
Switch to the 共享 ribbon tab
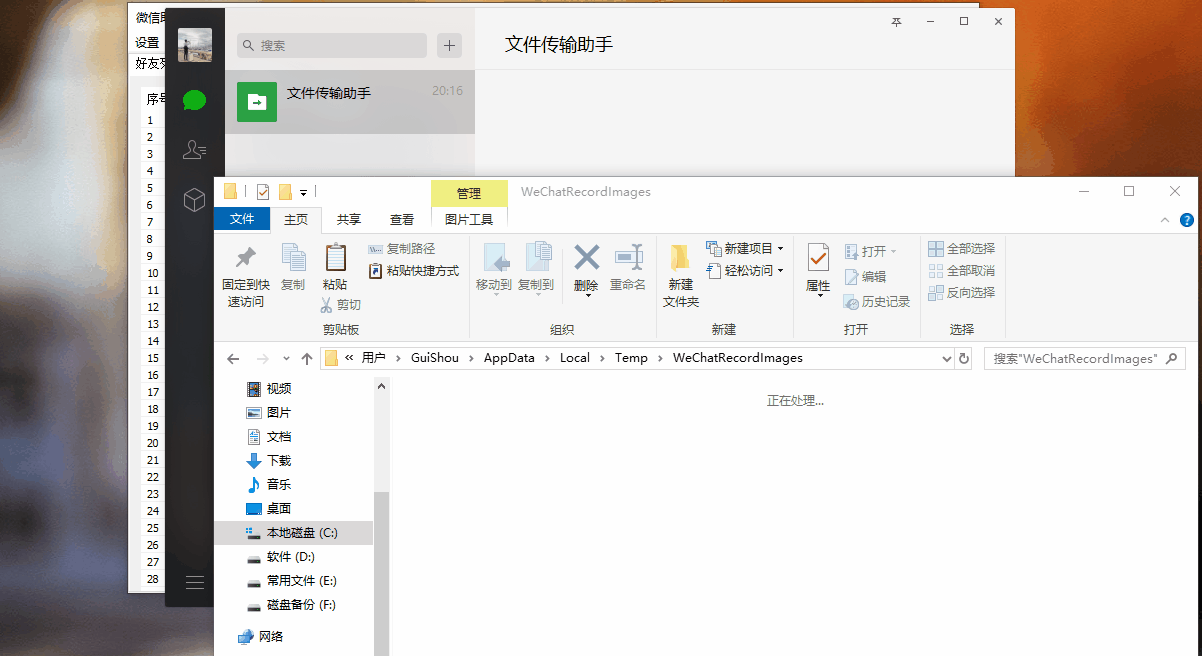pyautogui.click(x=349, y=219)
